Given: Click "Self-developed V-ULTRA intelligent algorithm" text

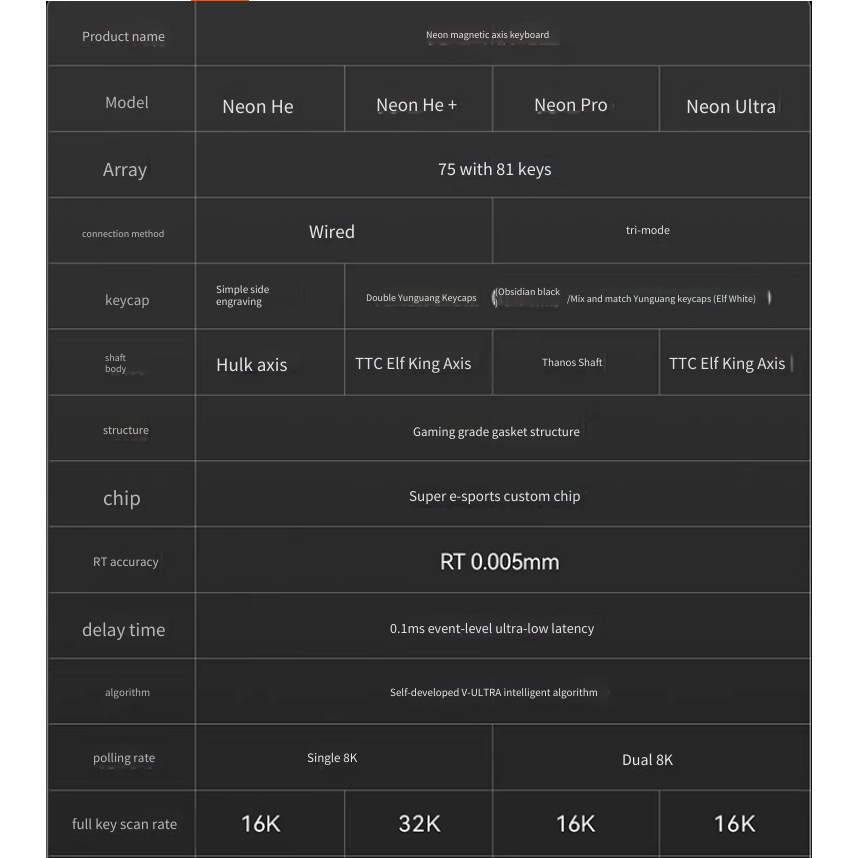Looking at the screenshot, I should 494,692.
